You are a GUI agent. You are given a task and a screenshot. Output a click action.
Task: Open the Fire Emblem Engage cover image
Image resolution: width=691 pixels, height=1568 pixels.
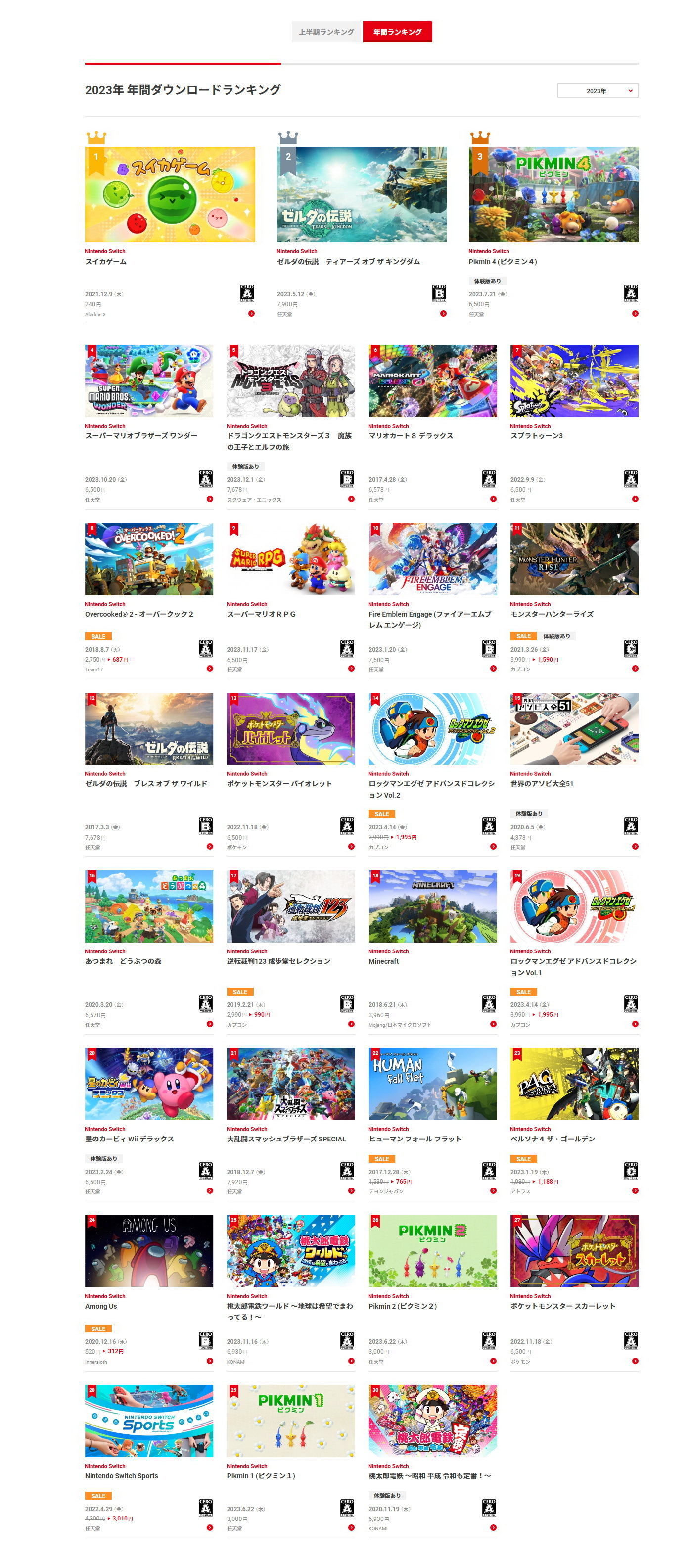pyautogui.click(x=432, y=559)
